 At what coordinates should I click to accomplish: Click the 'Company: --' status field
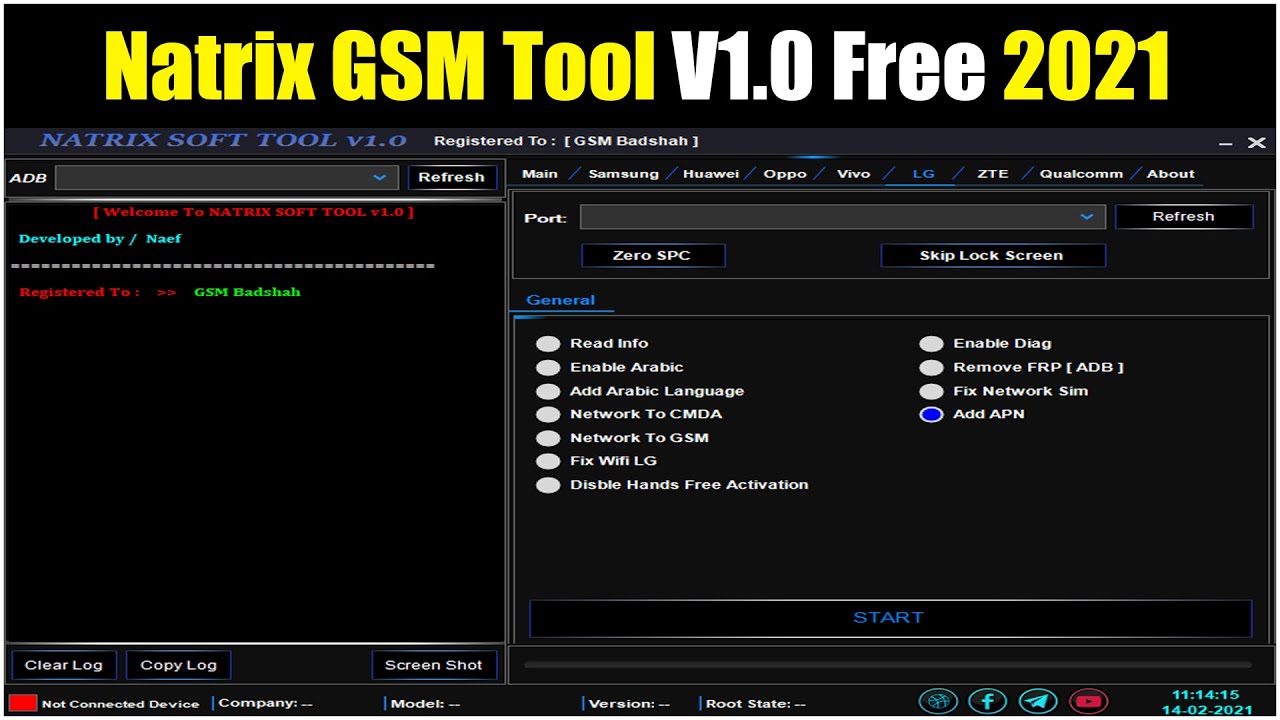tap(265, 703)
